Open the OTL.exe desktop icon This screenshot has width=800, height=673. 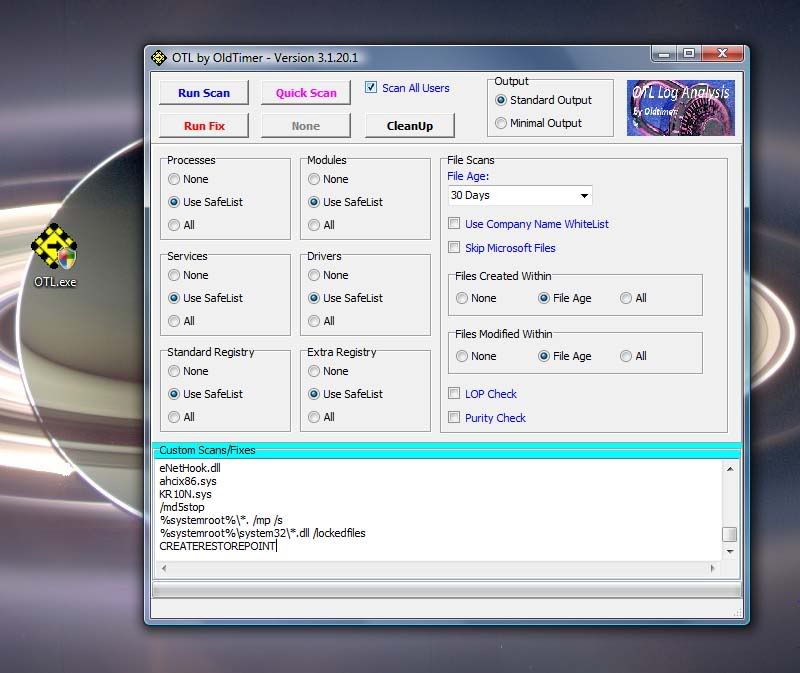[55, 255]
